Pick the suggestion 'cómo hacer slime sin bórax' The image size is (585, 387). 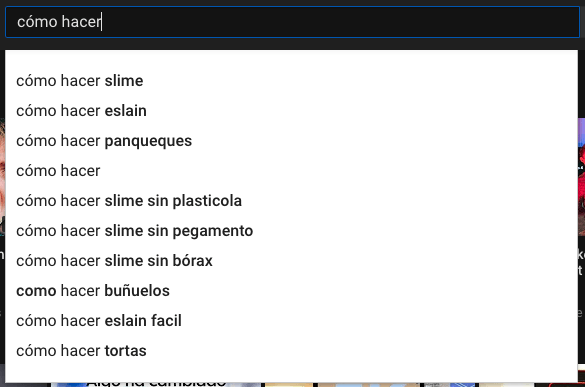[291, 261]
